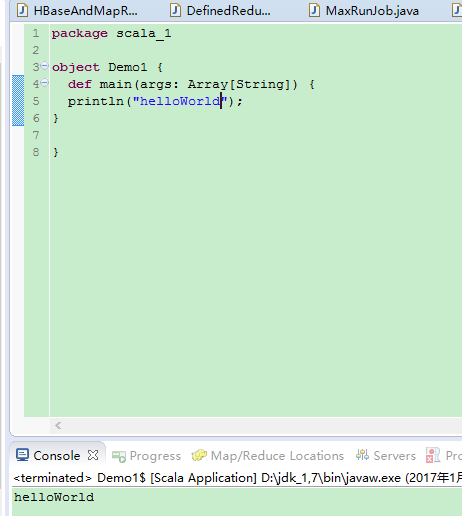Image resolution: width=462 pixels, height=516 pixels.
Task: Click 'Array[String]' parameter type on line 4
Action: pyautogui.click(x=239, y=84)
